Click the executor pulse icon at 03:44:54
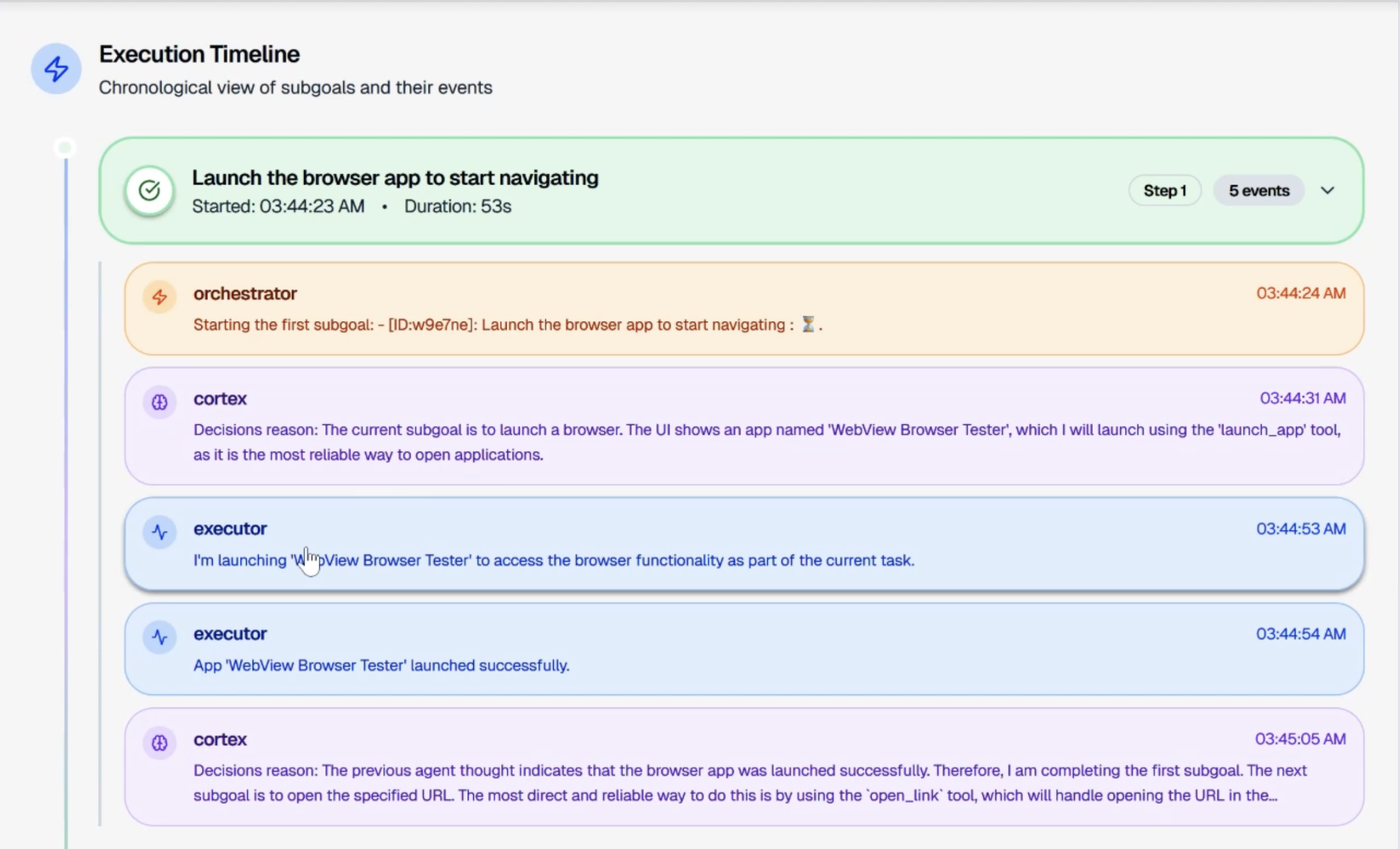 click(160, 637)
